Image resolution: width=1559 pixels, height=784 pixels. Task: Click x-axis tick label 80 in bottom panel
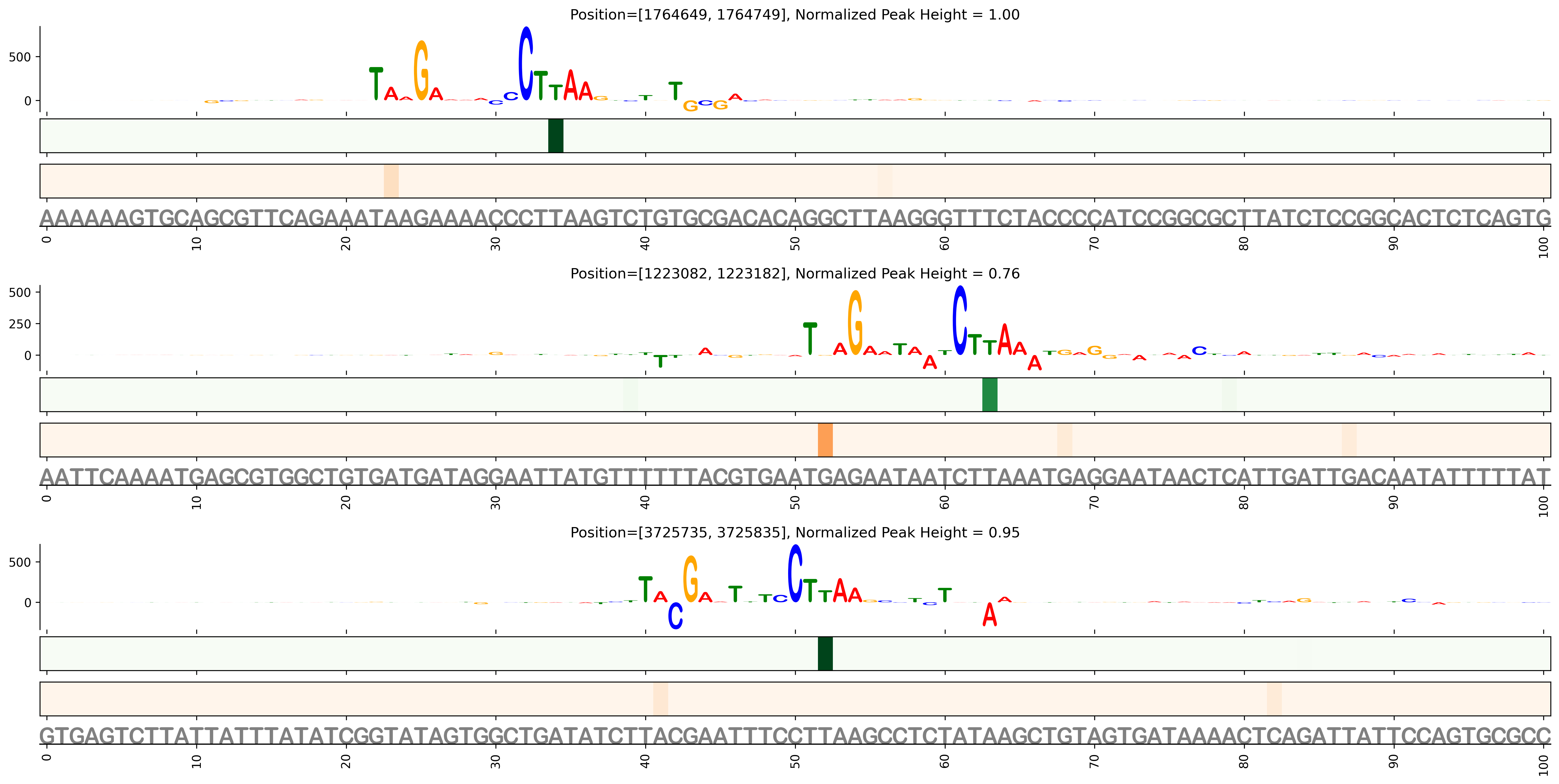[1244, 761]
